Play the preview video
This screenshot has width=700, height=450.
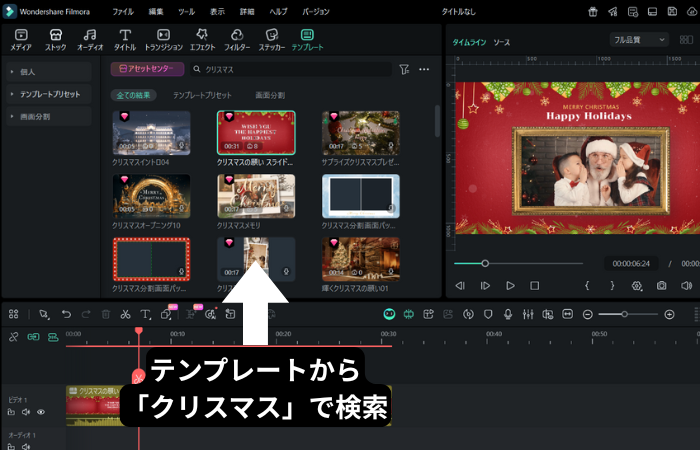[510, 286]
